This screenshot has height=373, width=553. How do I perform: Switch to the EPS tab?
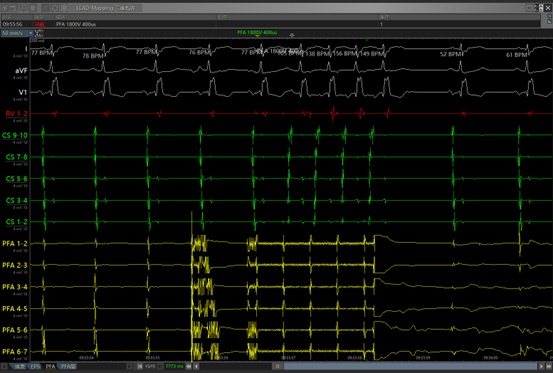[x=35, y=367]
